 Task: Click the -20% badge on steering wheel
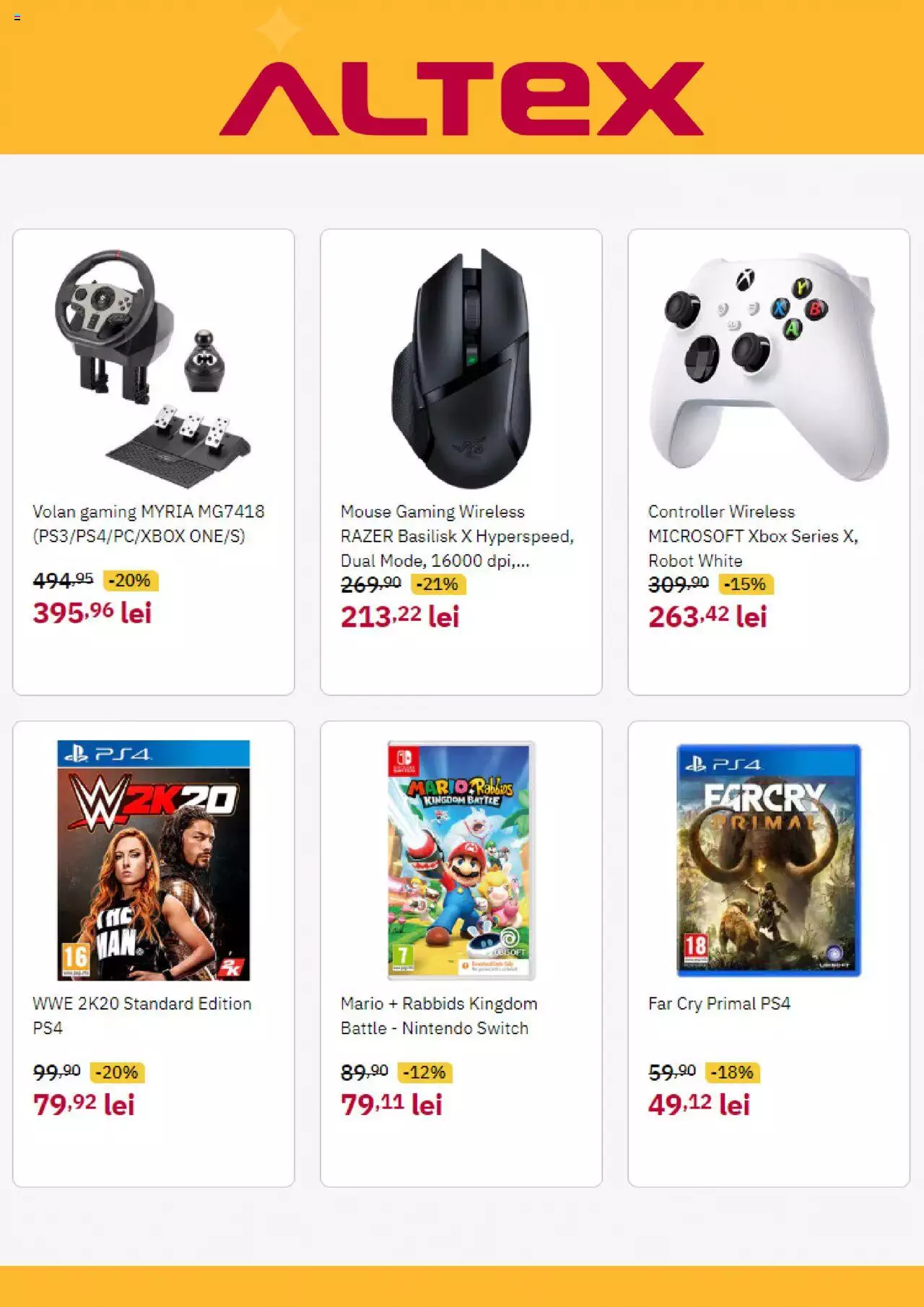131,581
